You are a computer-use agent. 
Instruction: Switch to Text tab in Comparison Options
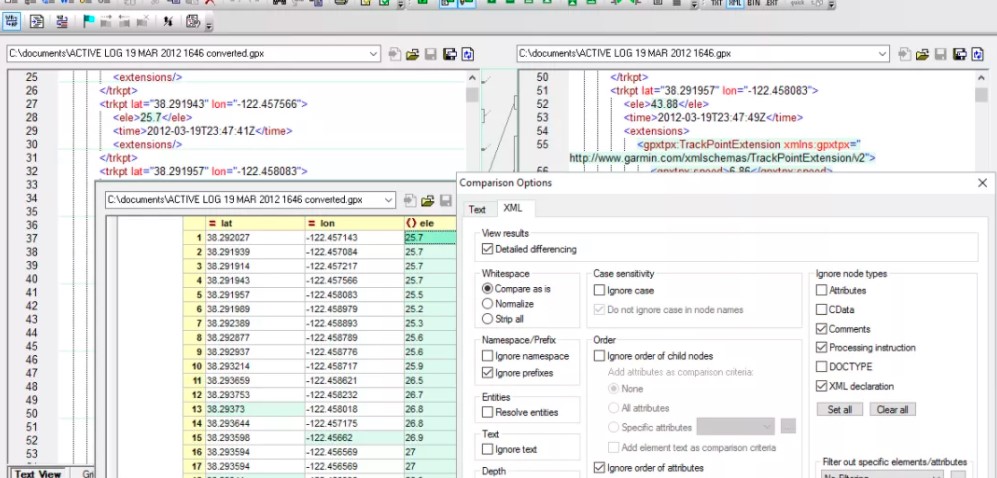(478, 209)
